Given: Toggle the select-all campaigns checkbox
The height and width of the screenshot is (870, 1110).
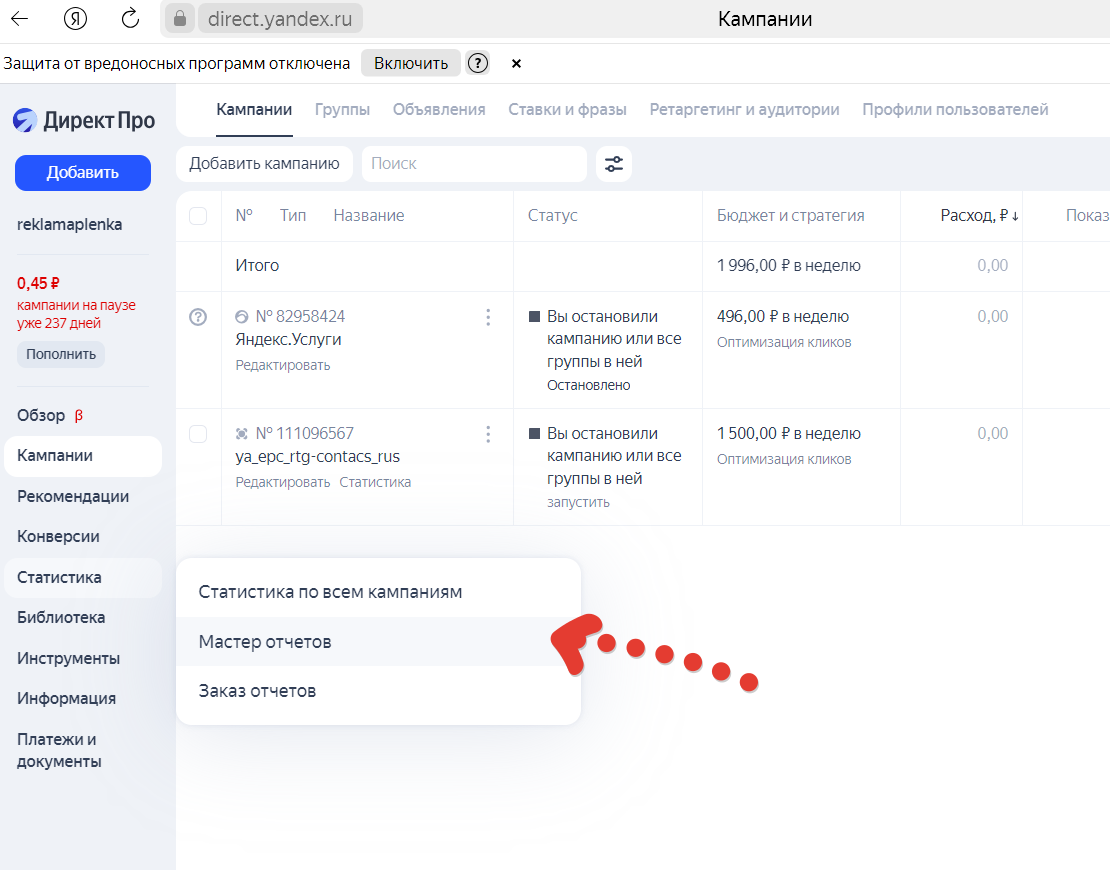Looking at the screenshot, I should click(x=198, y=216).
